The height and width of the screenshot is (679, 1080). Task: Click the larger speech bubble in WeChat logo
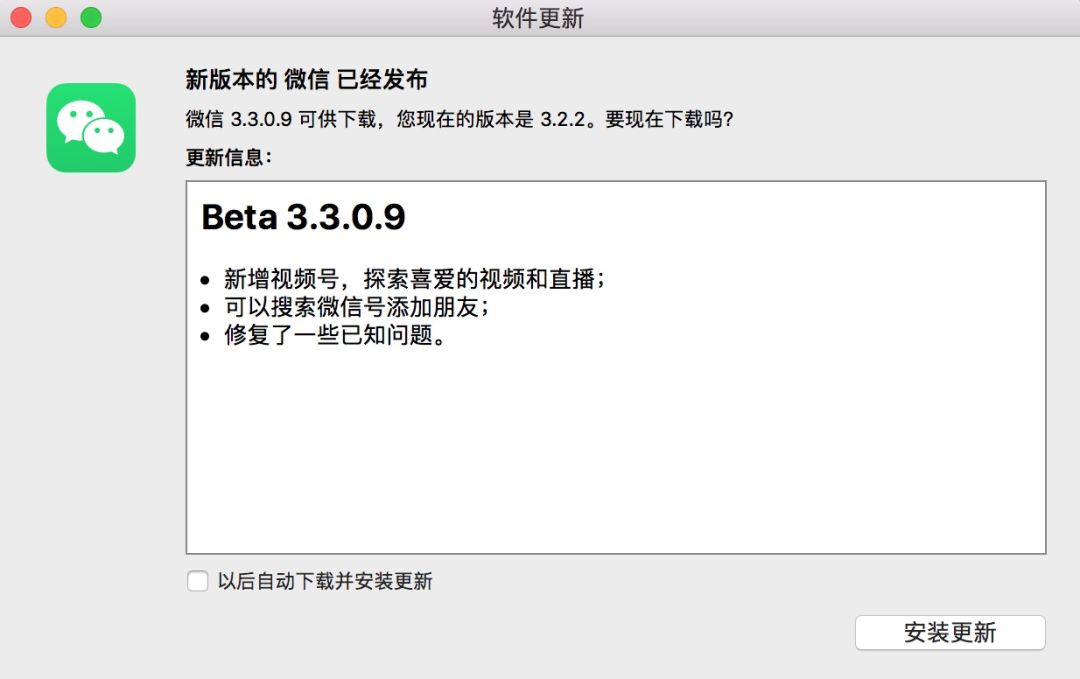click(x=78, y=119)
